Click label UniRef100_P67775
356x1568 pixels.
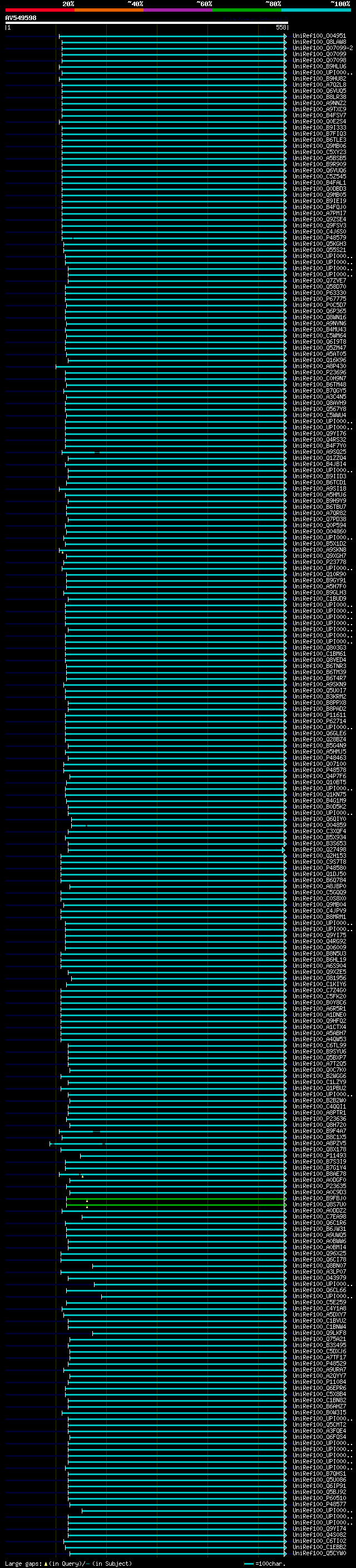[319, 299]
